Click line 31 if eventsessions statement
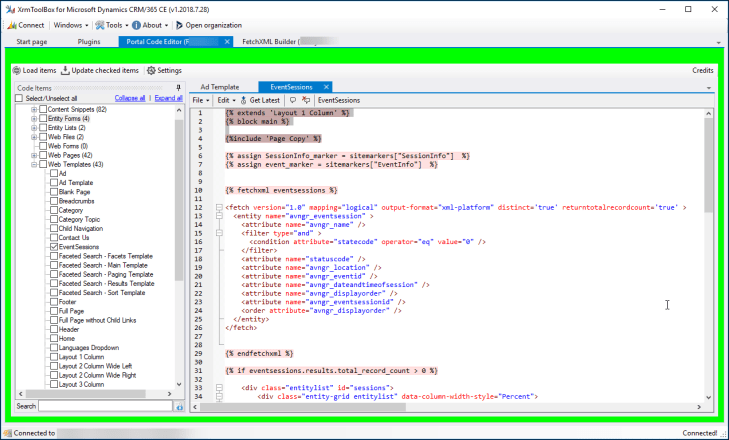 tap(331, 371)
